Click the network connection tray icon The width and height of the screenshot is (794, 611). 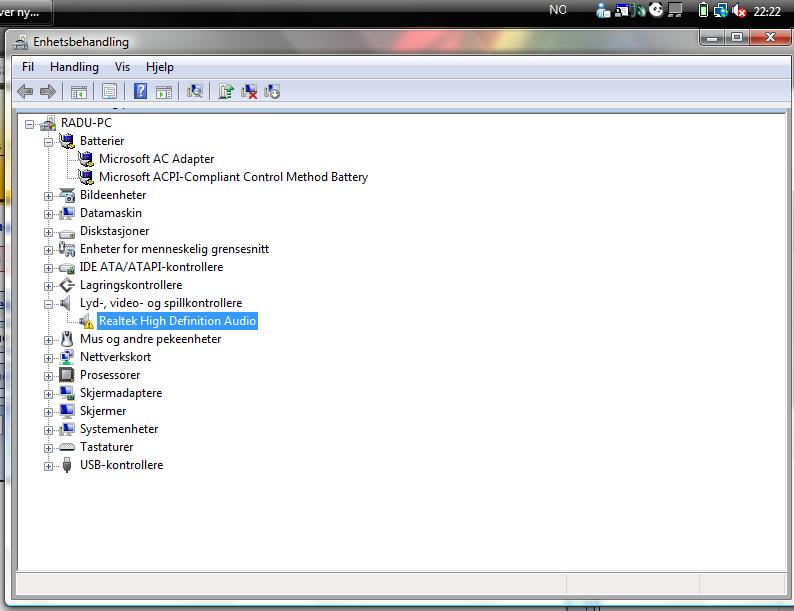721,10
